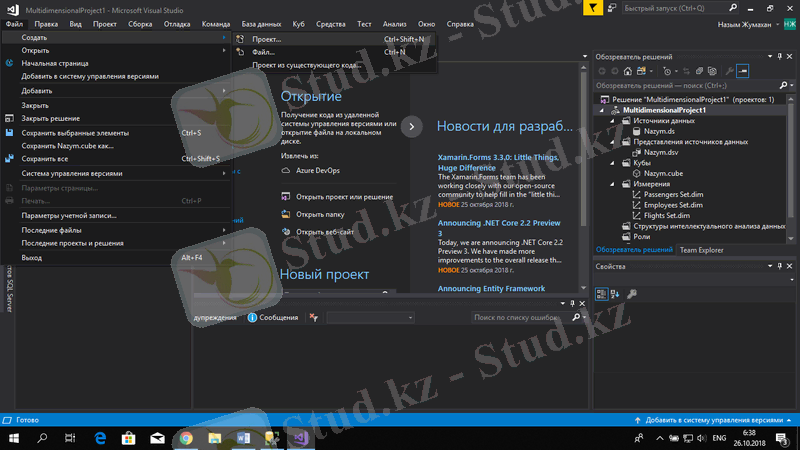800x450 pixels.
Task: Click the categorized view icon in Properties panel
Action: [602, 293]
